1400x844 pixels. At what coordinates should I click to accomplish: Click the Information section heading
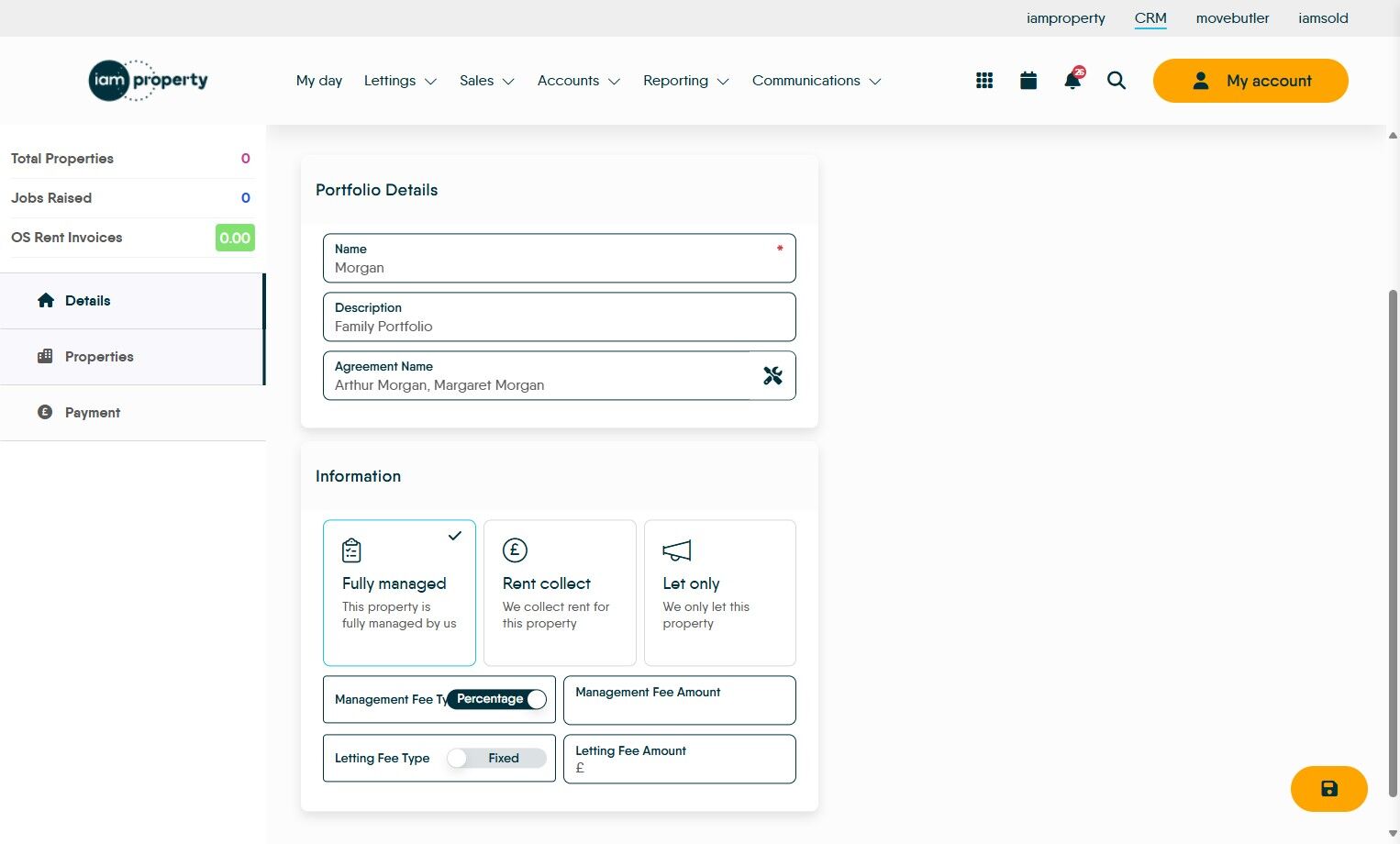click(358, 476)
